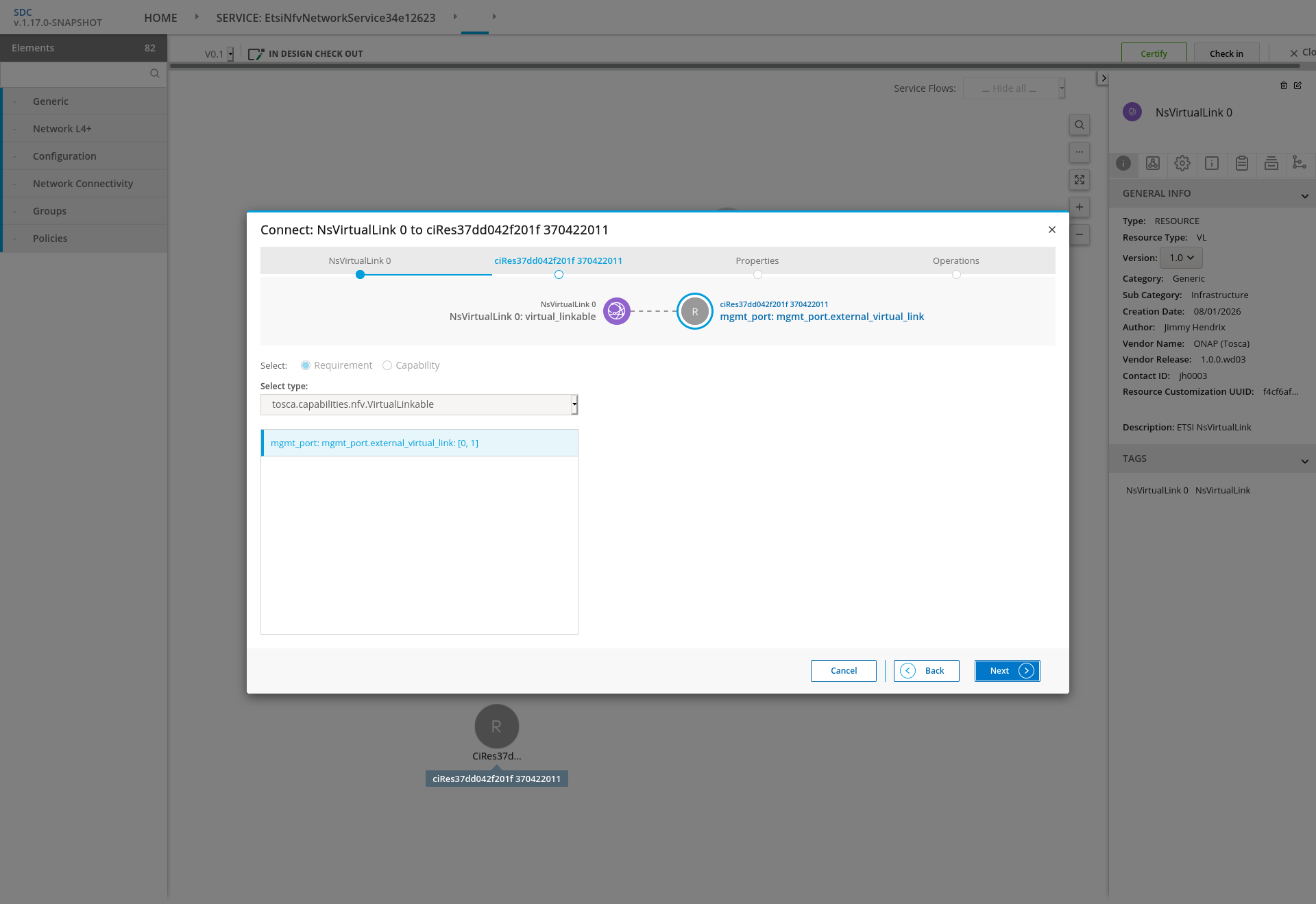Viewport: 1316px width, 904px height.
Task: Close the Connect dialog with X
Action: coord(1052,230)
